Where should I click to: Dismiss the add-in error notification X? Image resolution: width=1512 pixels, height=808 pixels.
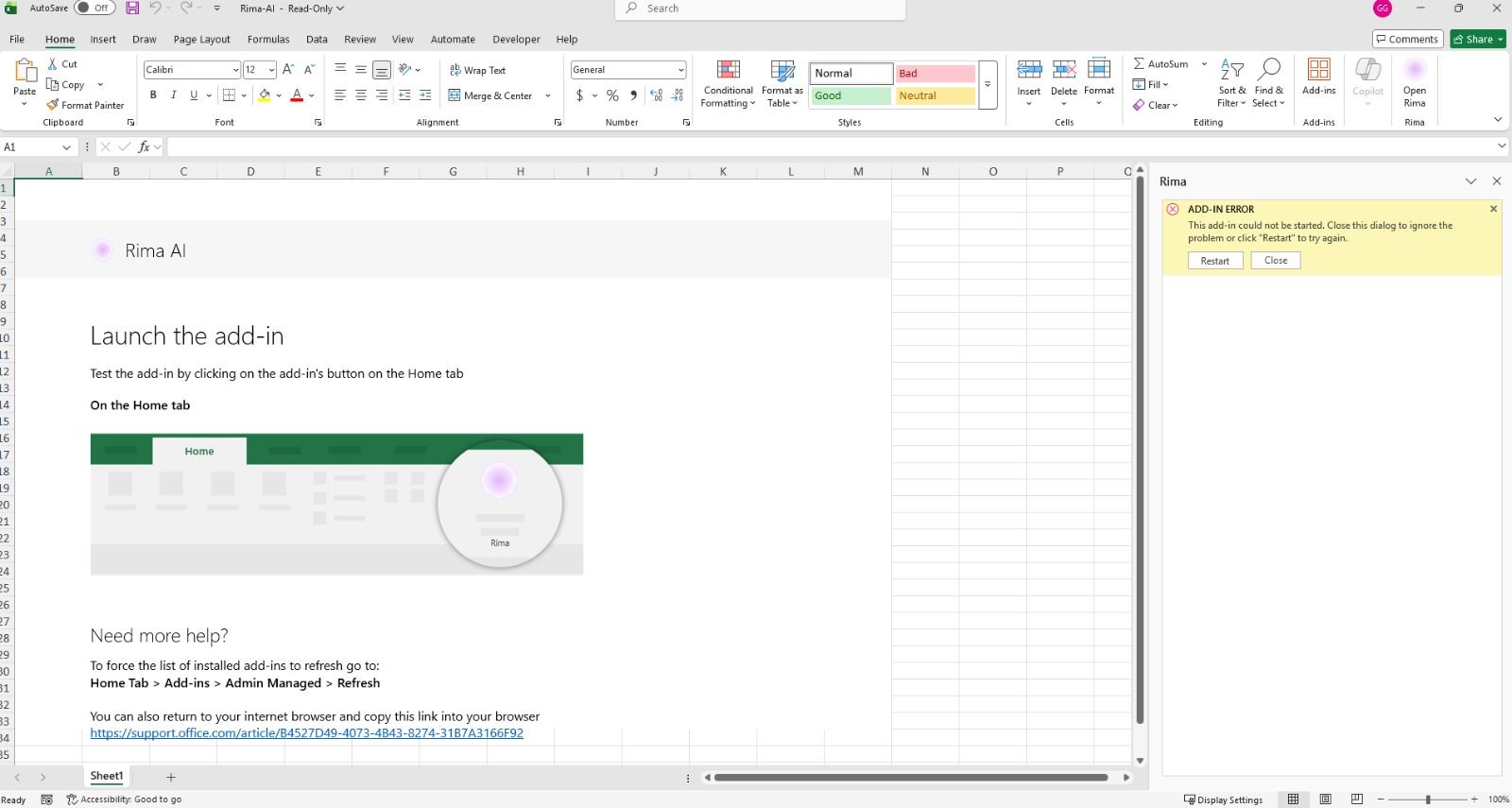pyautogui.click(x=1493, y=209)
